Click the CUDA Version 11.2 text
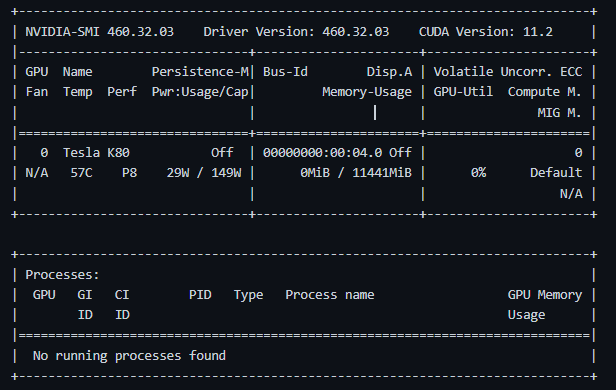Viewport: 616px width, 390px height. coord(486,32)
